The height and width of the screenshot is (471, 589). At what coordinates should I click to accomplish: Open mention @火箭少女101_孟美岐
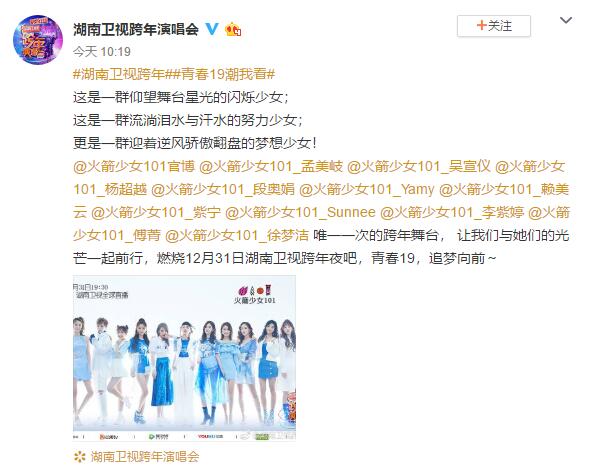(271, 166)
